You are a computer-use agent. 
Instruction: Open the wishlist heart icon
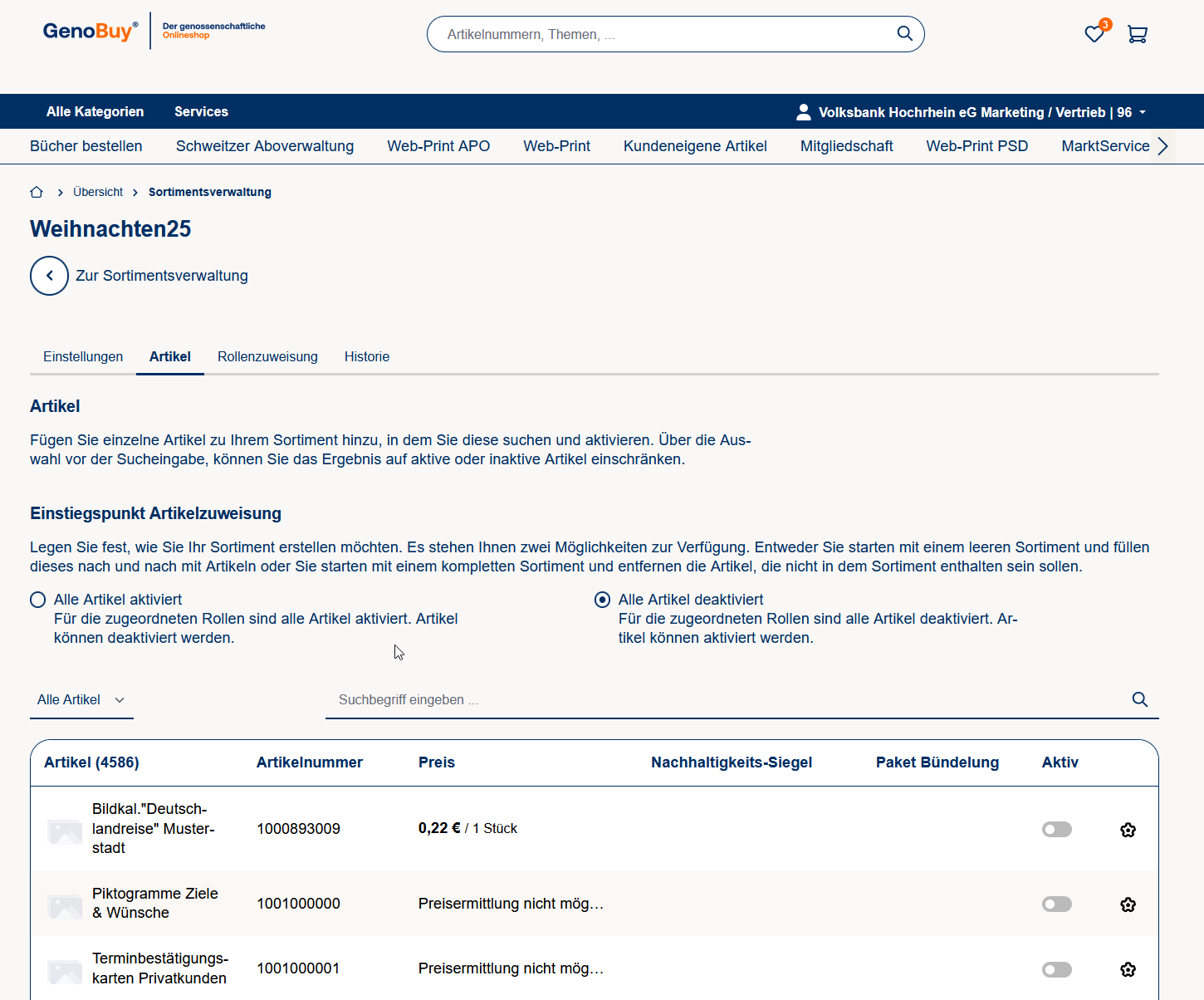(1094, 34)
